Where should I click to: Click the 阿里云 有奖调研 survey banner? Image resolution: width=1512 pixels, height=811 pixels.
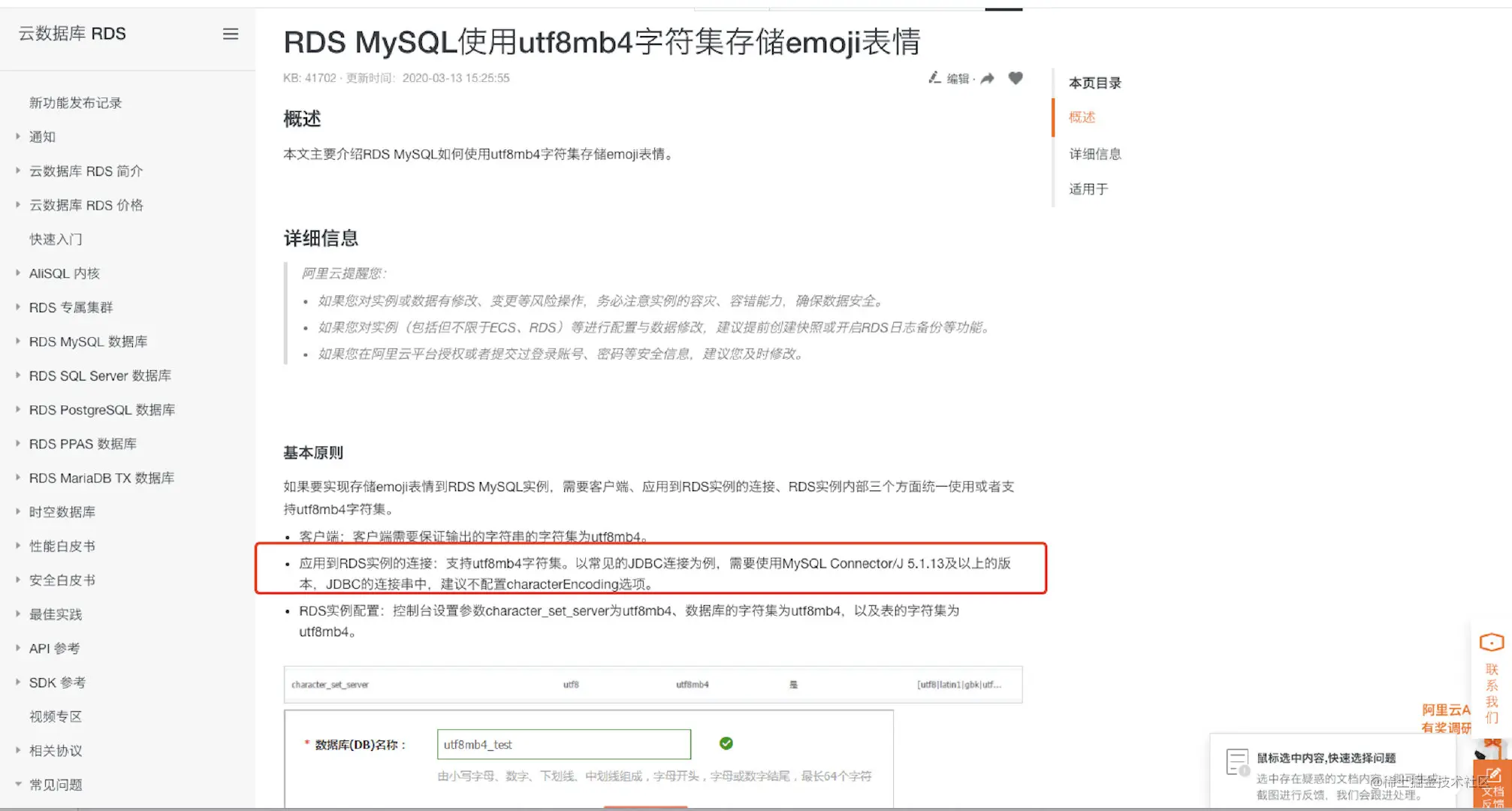click(1446, 719)
